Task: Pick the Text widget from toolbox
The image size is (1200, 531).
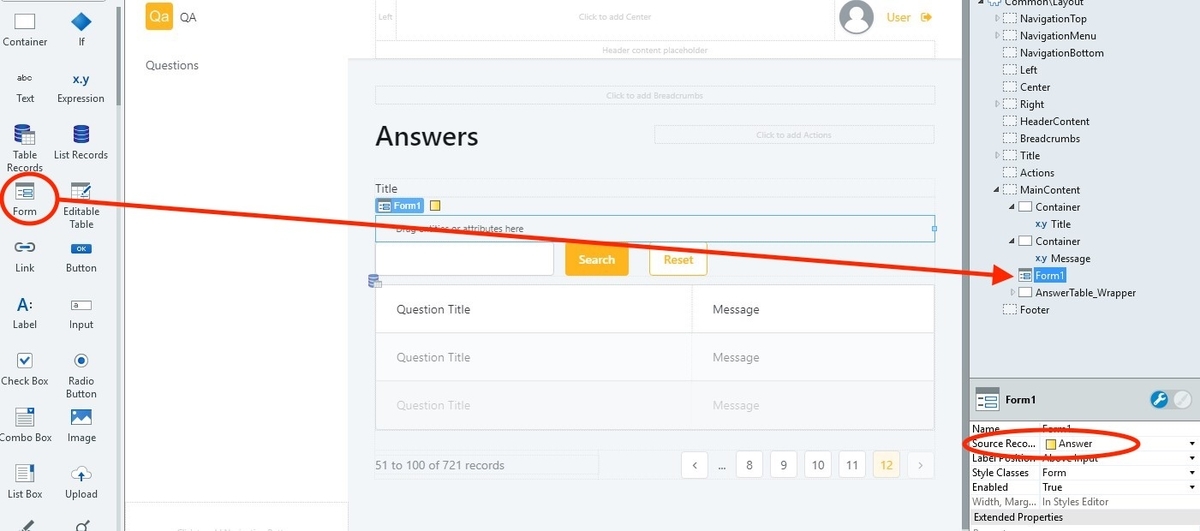Action: click(25, 87)
